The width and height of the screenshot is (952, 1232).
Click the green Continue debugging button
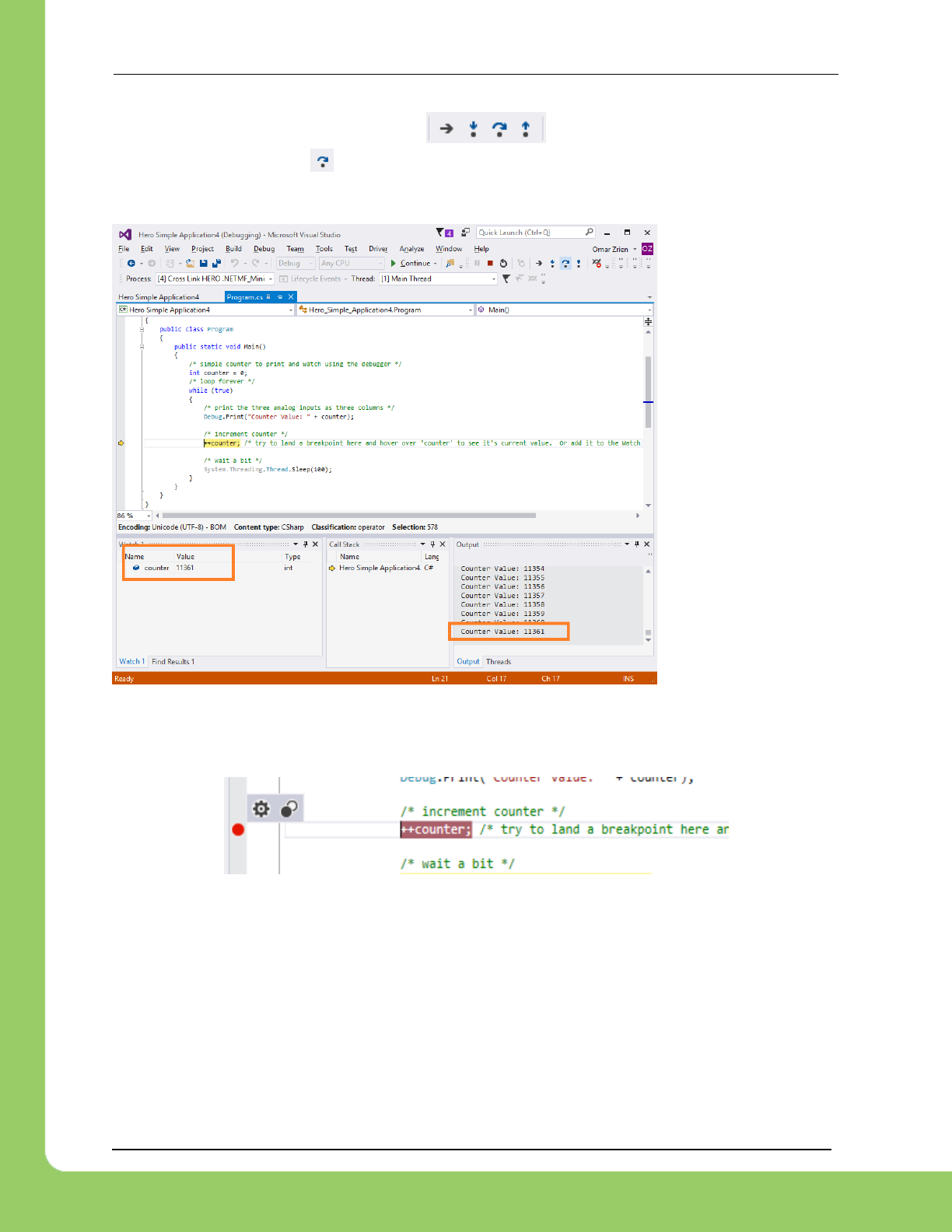414,264
